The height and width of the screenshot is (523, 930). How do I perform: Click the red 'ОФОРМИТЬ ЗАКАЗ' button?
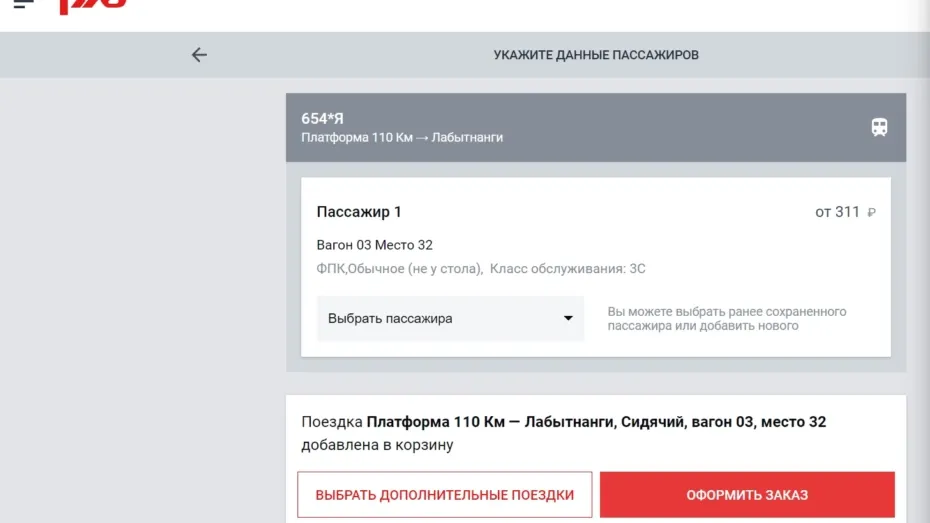[747, 495]
